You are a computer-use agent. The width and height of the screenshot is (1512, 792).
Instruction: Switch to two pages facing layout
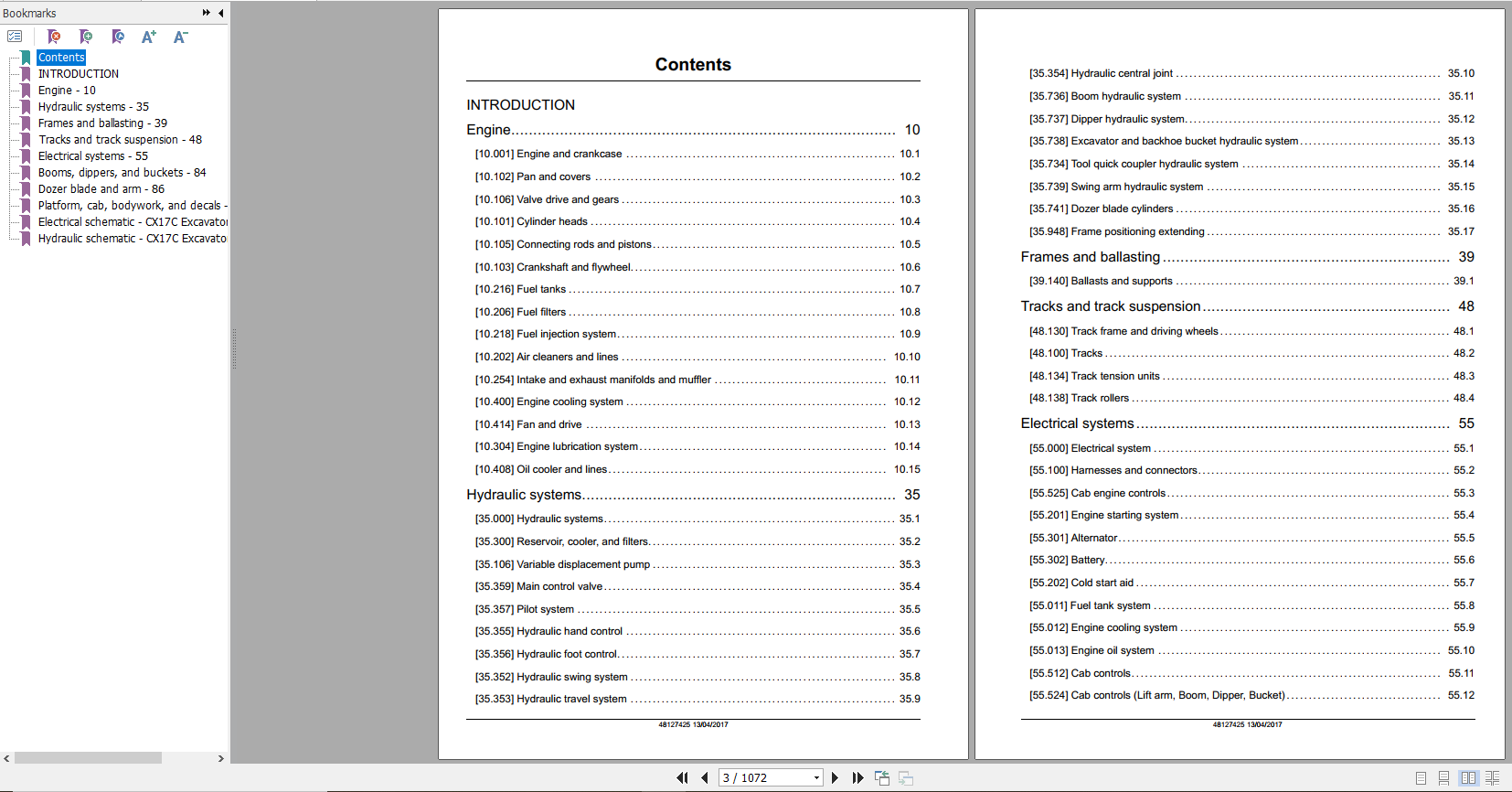(x=1468, y=777)
